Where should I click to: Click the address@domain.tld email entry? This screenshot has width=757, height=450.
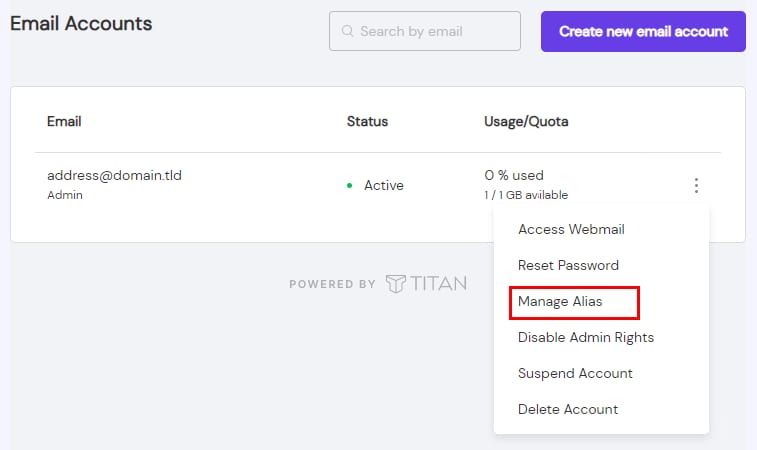(x=114, y=176)
